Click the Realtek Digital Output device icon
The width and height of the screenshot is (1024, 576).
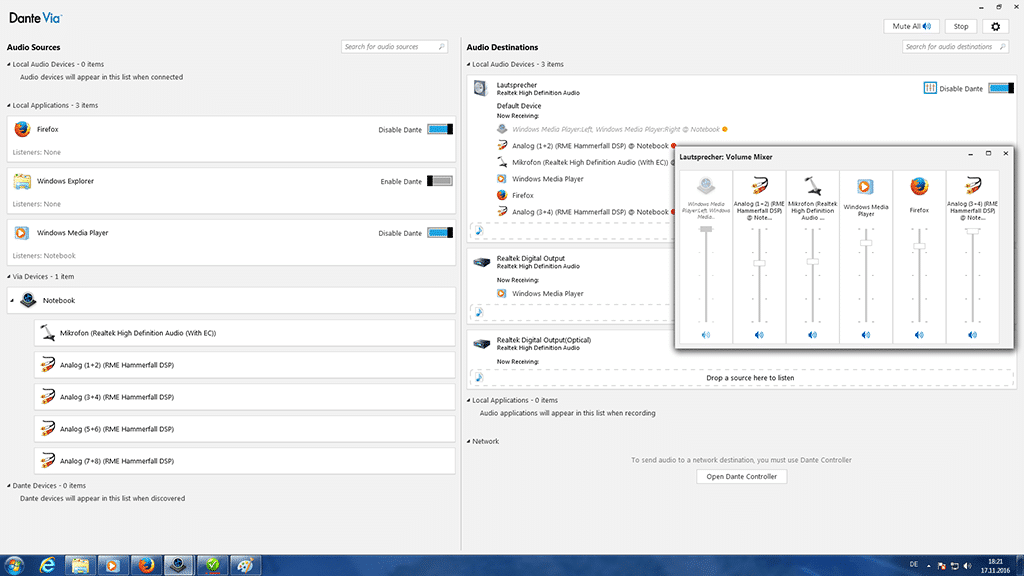coord(481,262)
